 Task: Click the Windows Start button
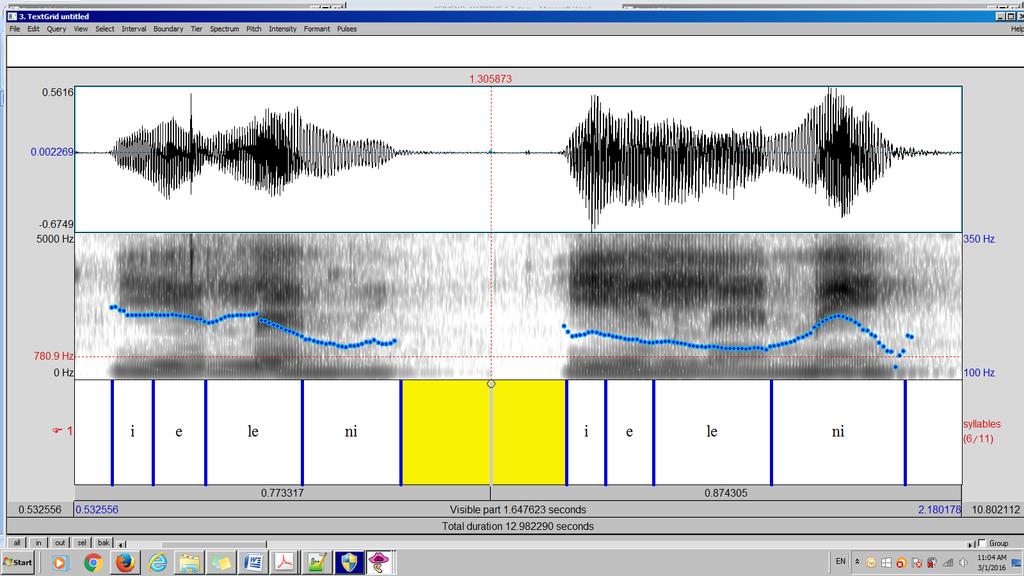pyautogui.click(x=18, y=562)
